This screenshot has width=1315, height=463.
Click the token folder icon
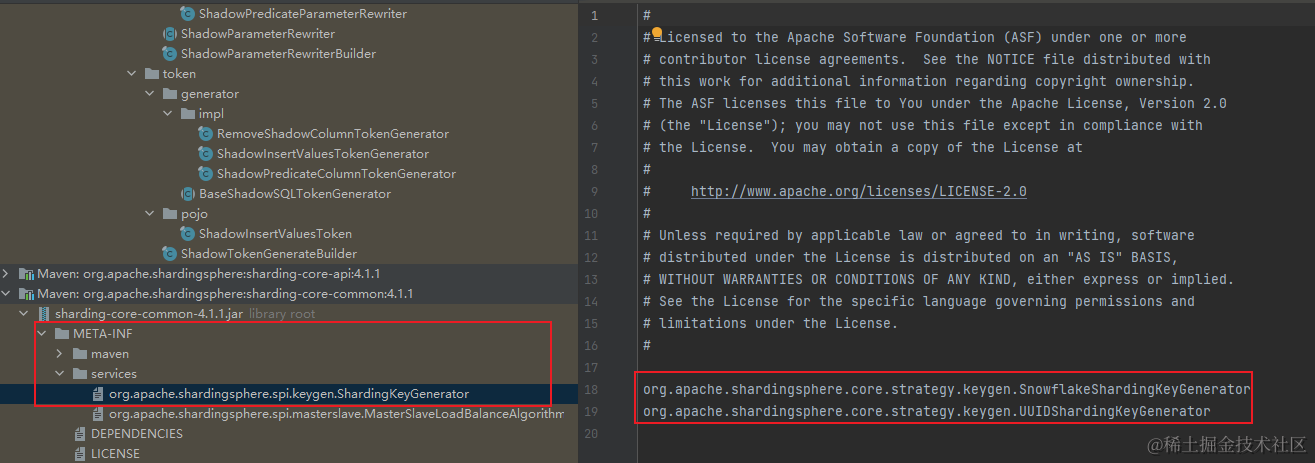coord(152,73)
